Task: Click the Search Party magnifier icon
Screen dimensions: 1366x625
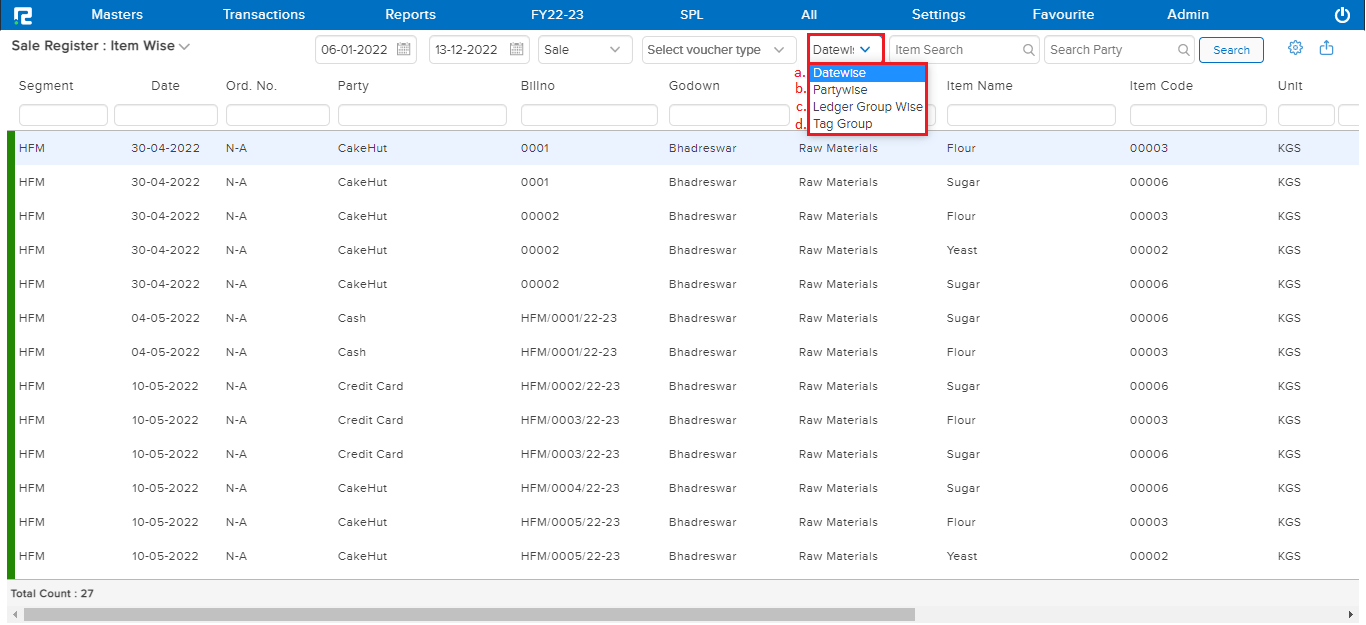Action: click(x=1184, y=50)
